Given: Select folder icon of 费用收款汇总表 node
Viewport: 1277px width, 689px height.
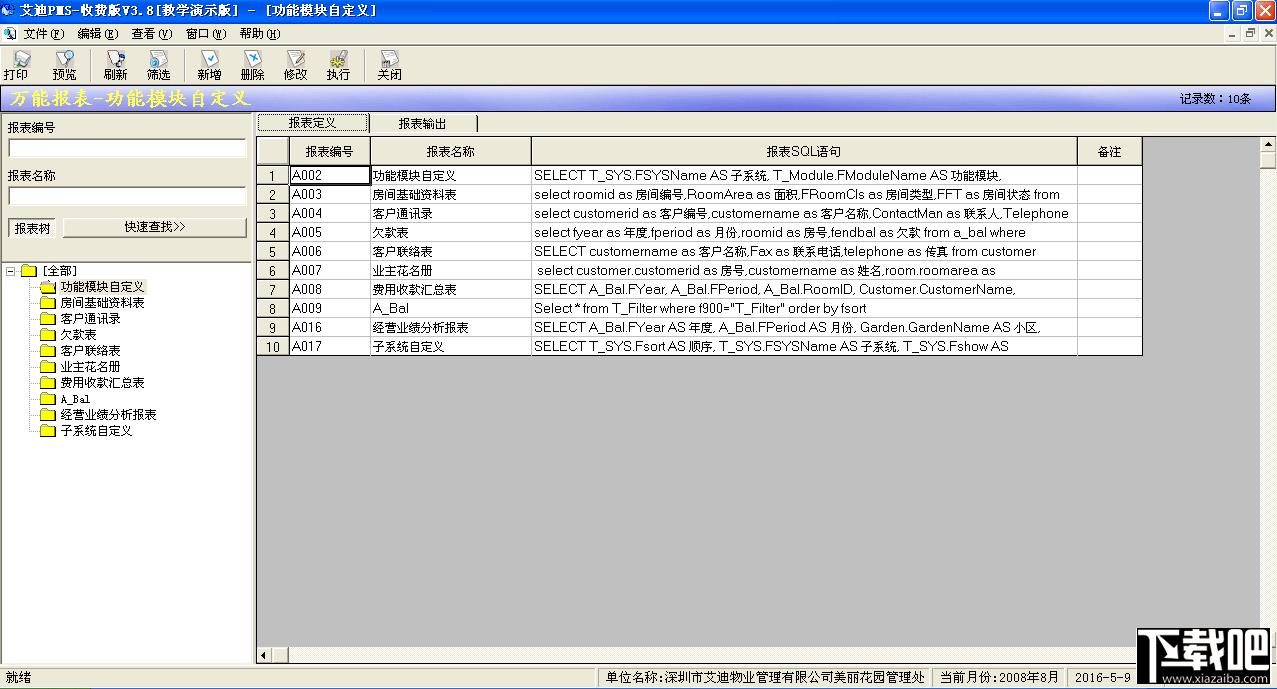Looking at the screenshot, I should [48, 383].
